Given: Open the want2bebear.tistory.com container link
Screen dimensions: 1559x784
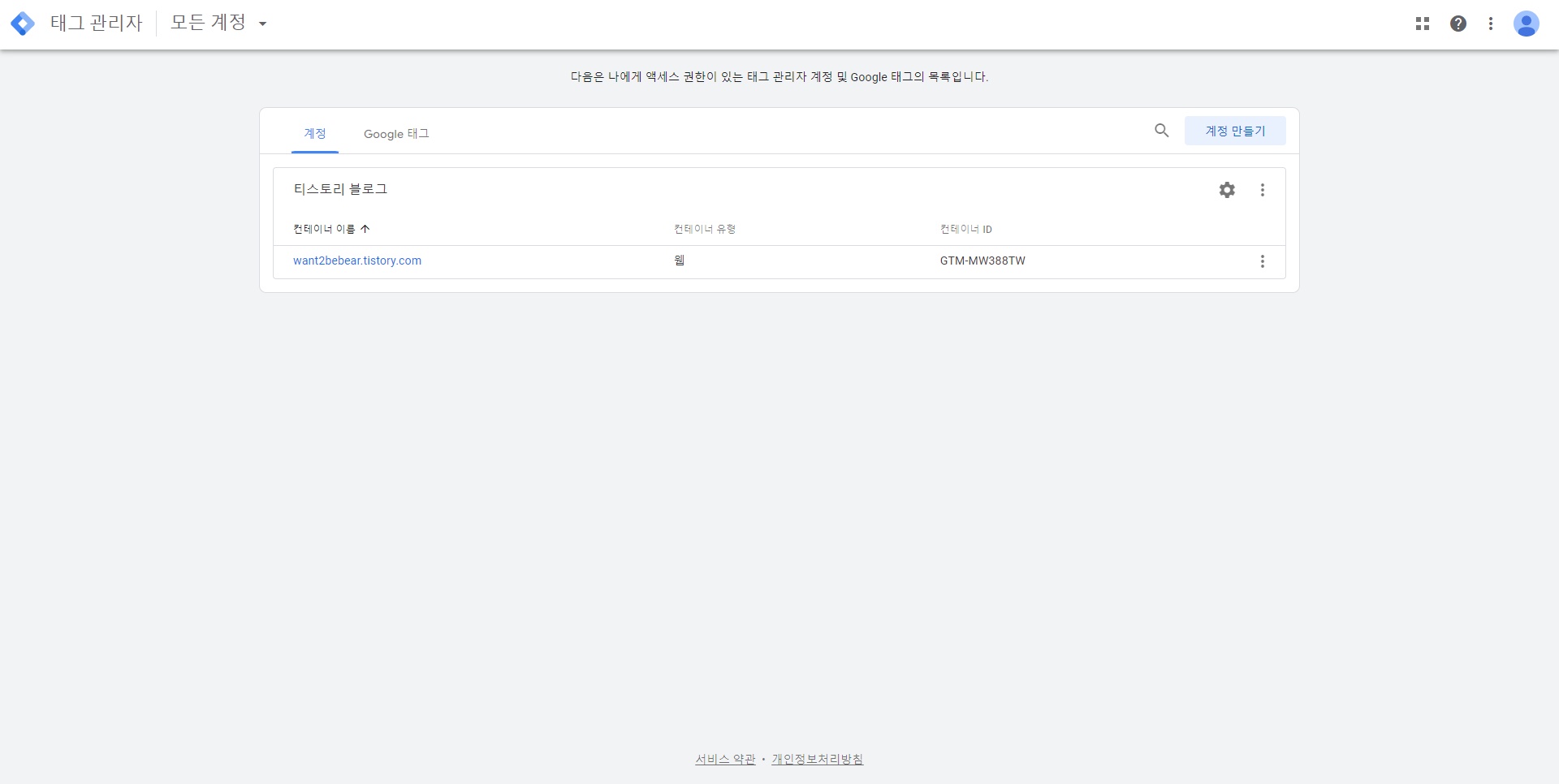Looking at the screenshot, I should pyautogui.click(x=357, y=261).
